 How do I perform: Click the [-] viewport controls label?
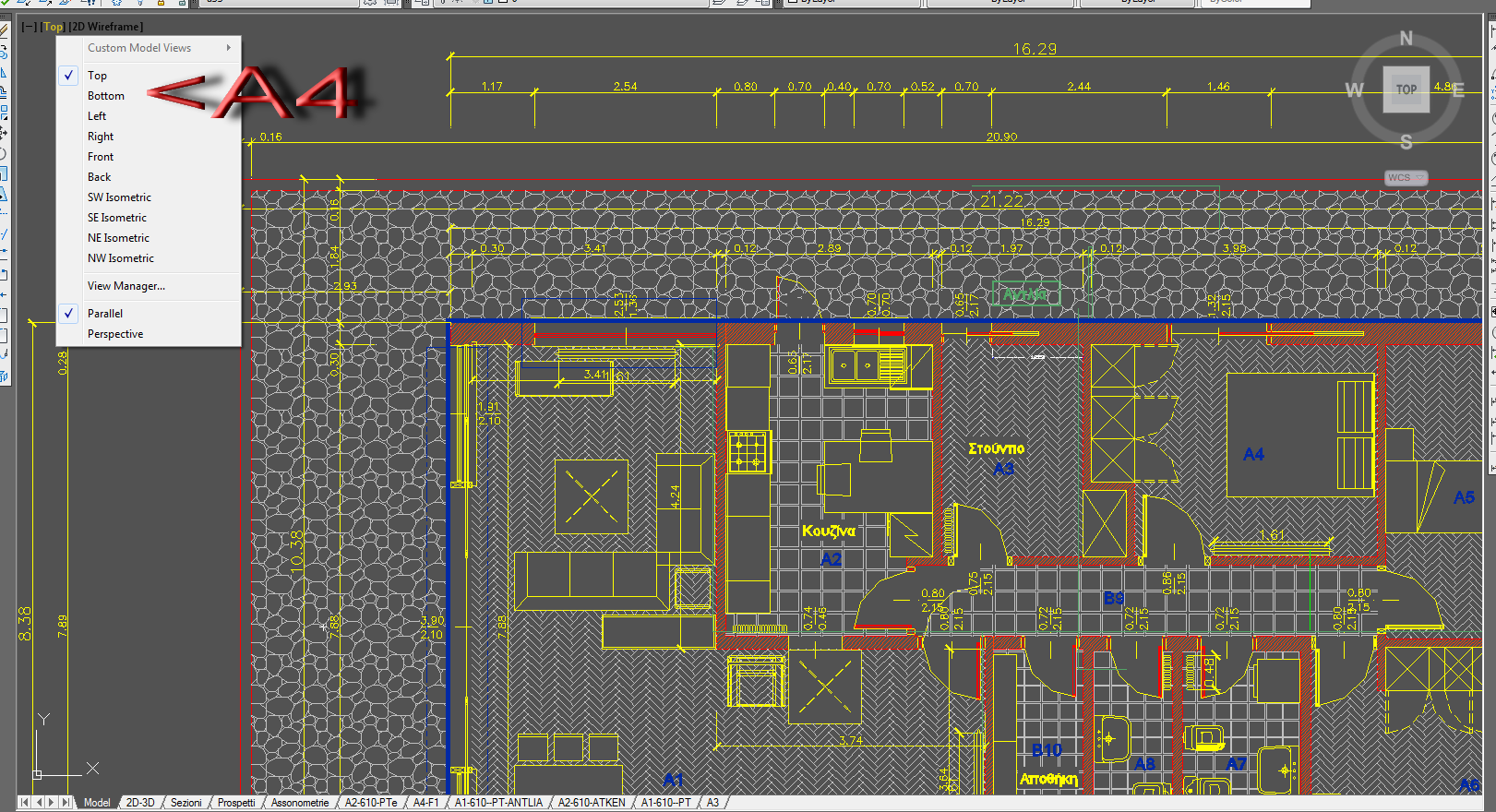point(30,27)
